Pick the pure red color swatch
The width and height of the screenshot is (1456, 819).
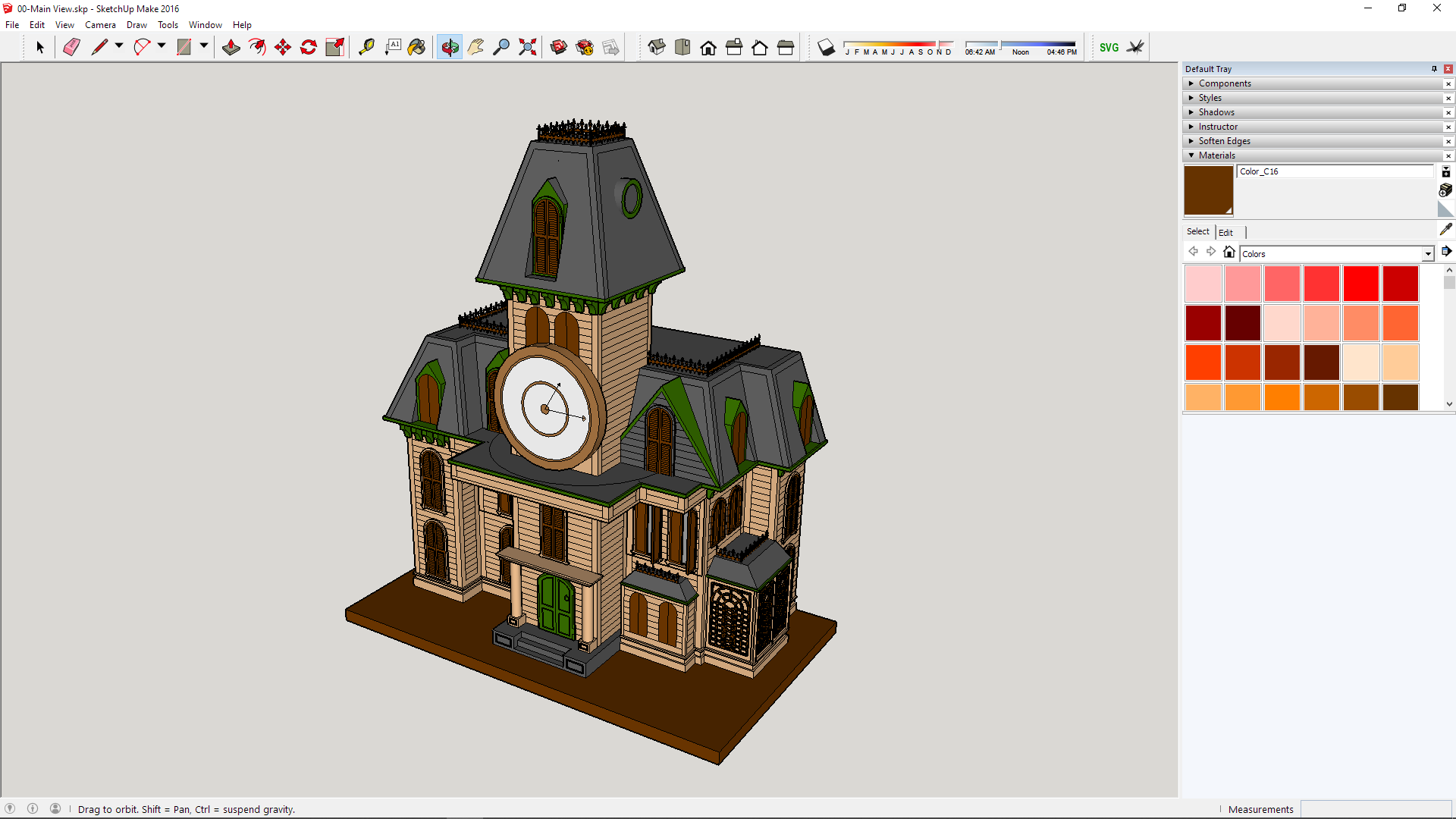[x=1360, y=284]
